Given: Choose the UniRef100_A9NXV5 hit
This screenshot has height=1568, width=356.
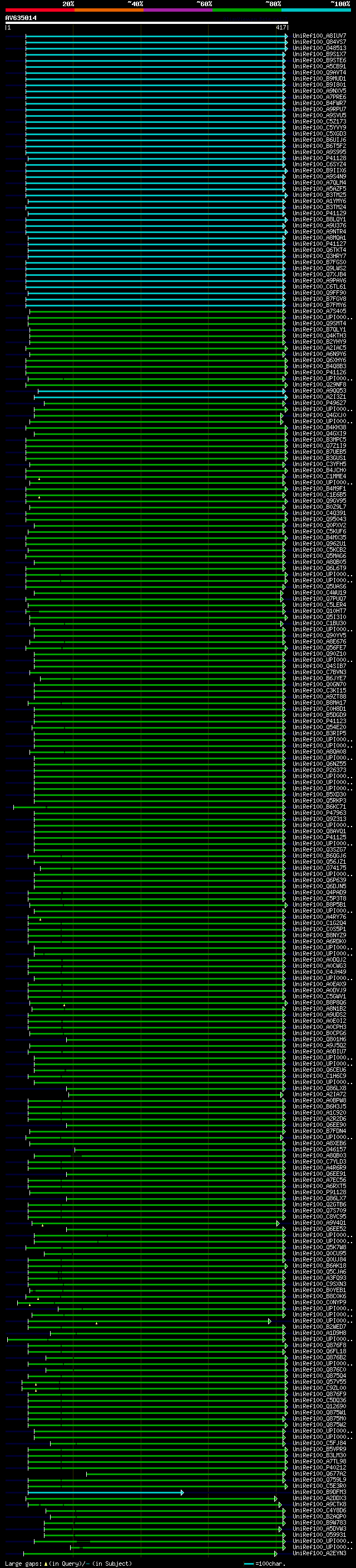Looking at the screenshot, I should 319,91.
